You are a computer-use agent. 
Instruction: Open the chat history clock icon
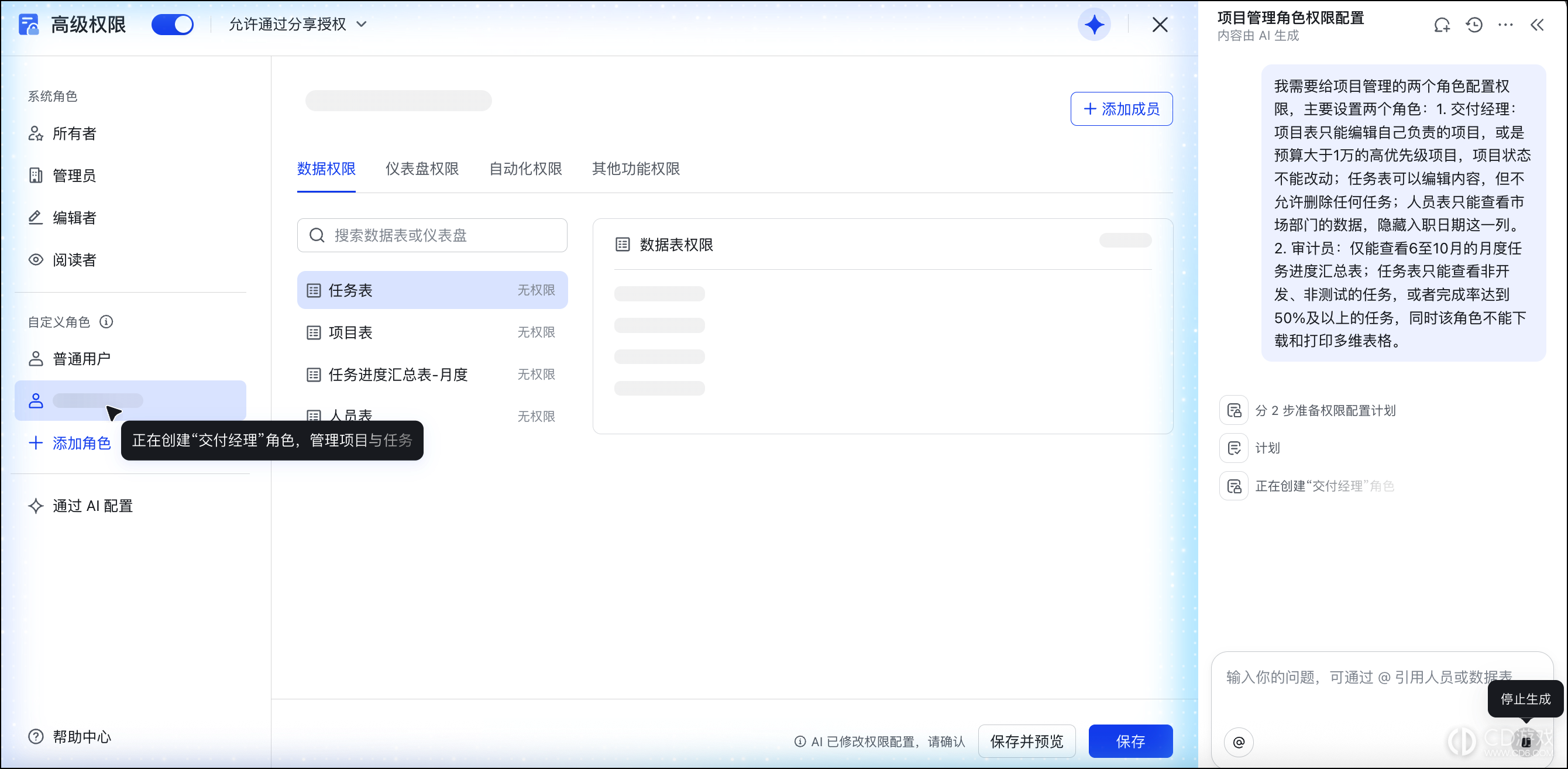(x=1474, y=25)
